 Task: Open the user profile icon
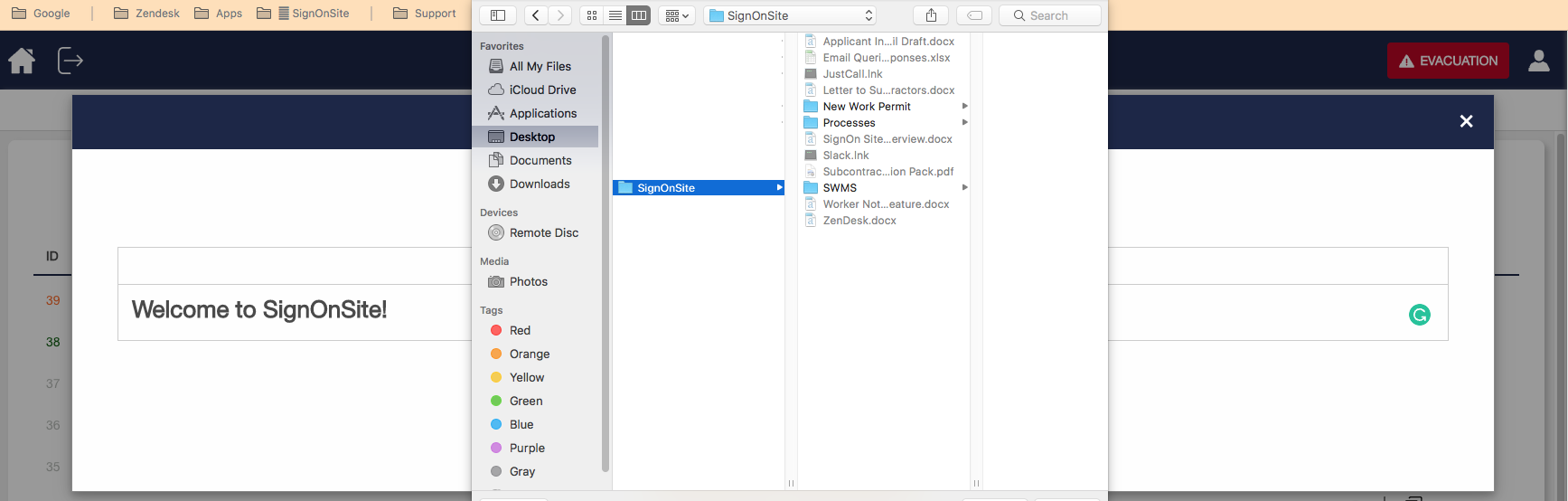(x=1538, y=61)
